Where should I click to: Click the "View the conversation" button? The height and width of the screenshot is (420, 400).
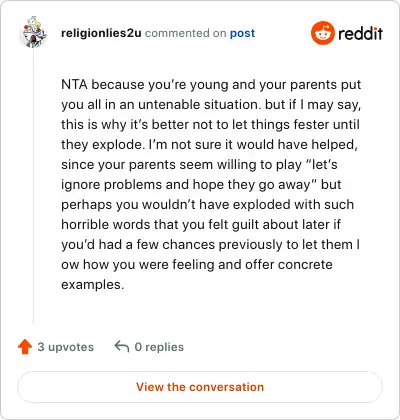coord(200,387)
